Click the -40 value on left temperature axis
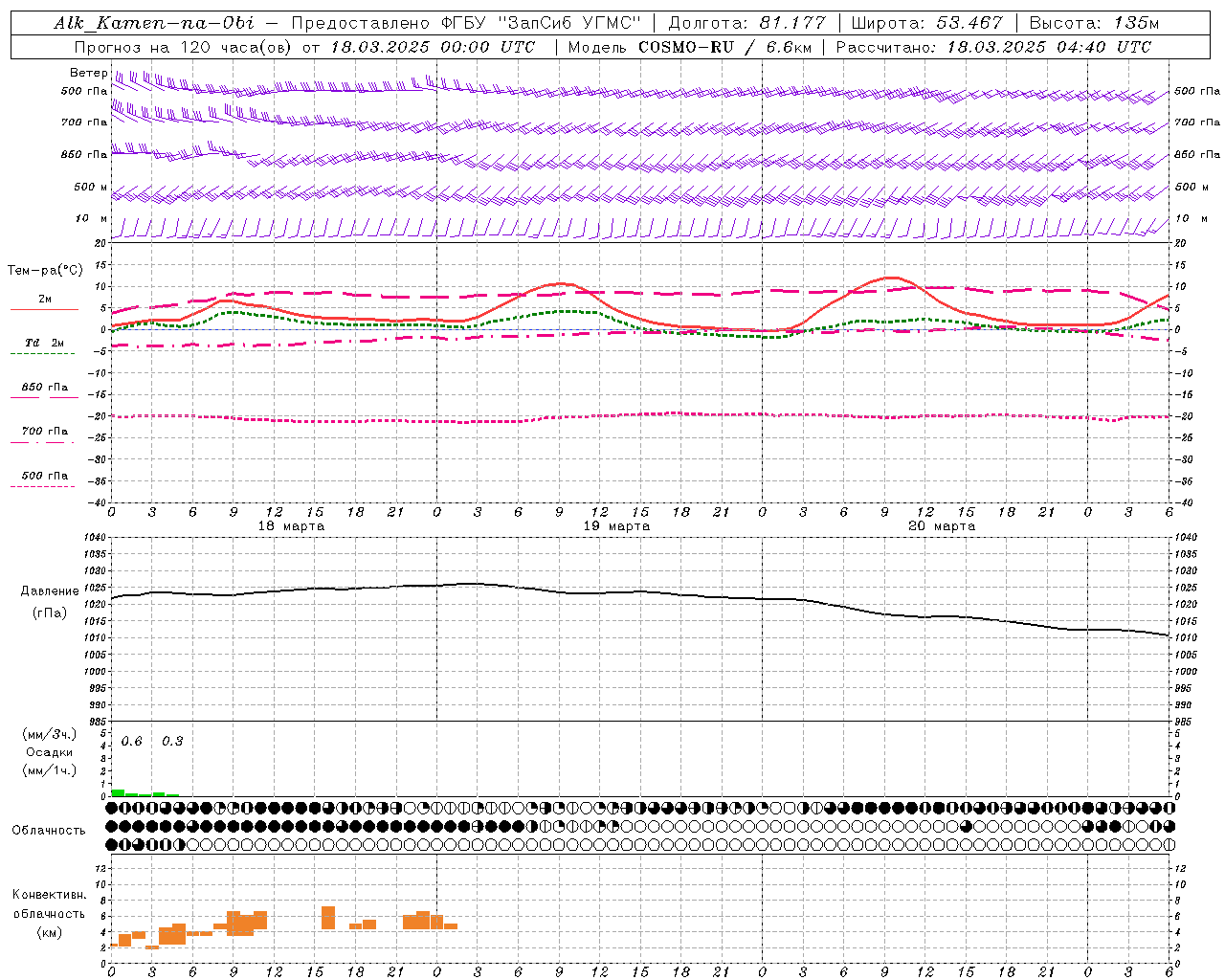 coord(97,503)
